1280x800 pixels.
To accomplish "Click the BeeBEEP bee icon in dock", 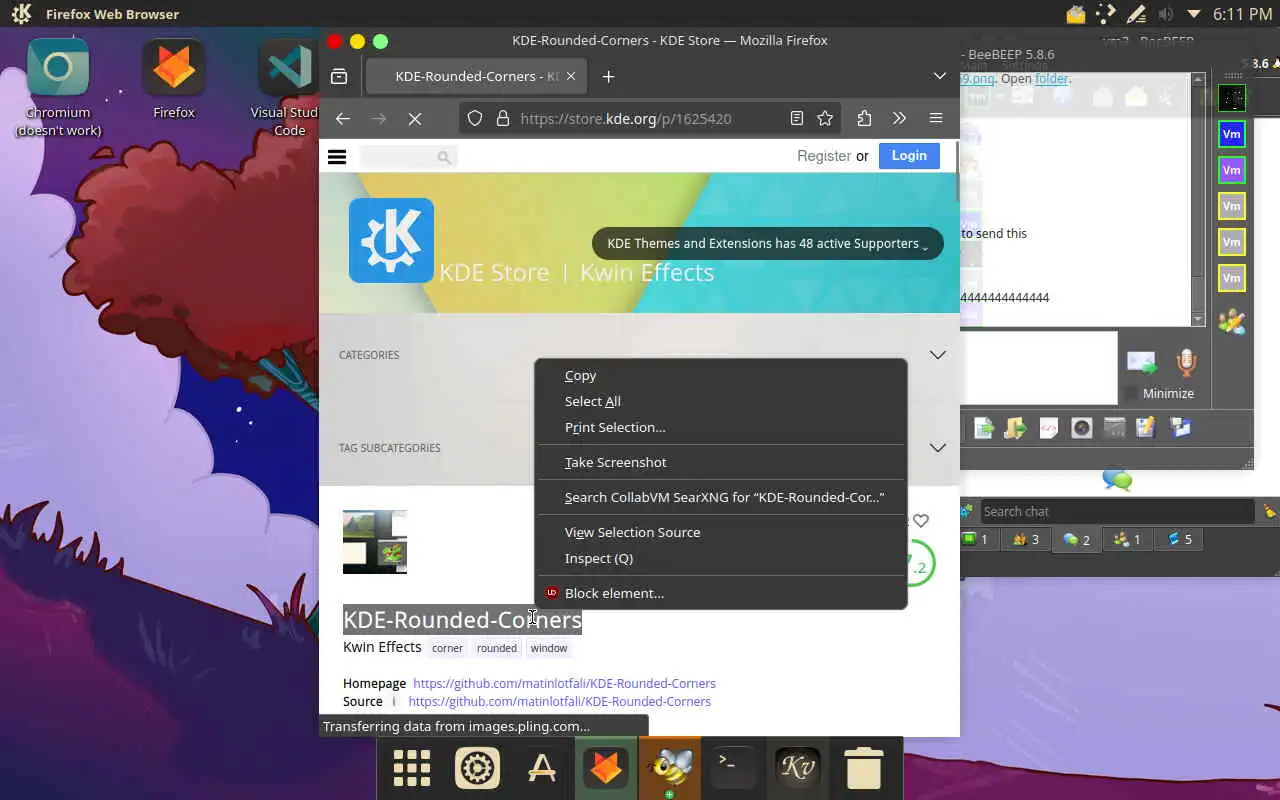I will [x=670, y=768].
